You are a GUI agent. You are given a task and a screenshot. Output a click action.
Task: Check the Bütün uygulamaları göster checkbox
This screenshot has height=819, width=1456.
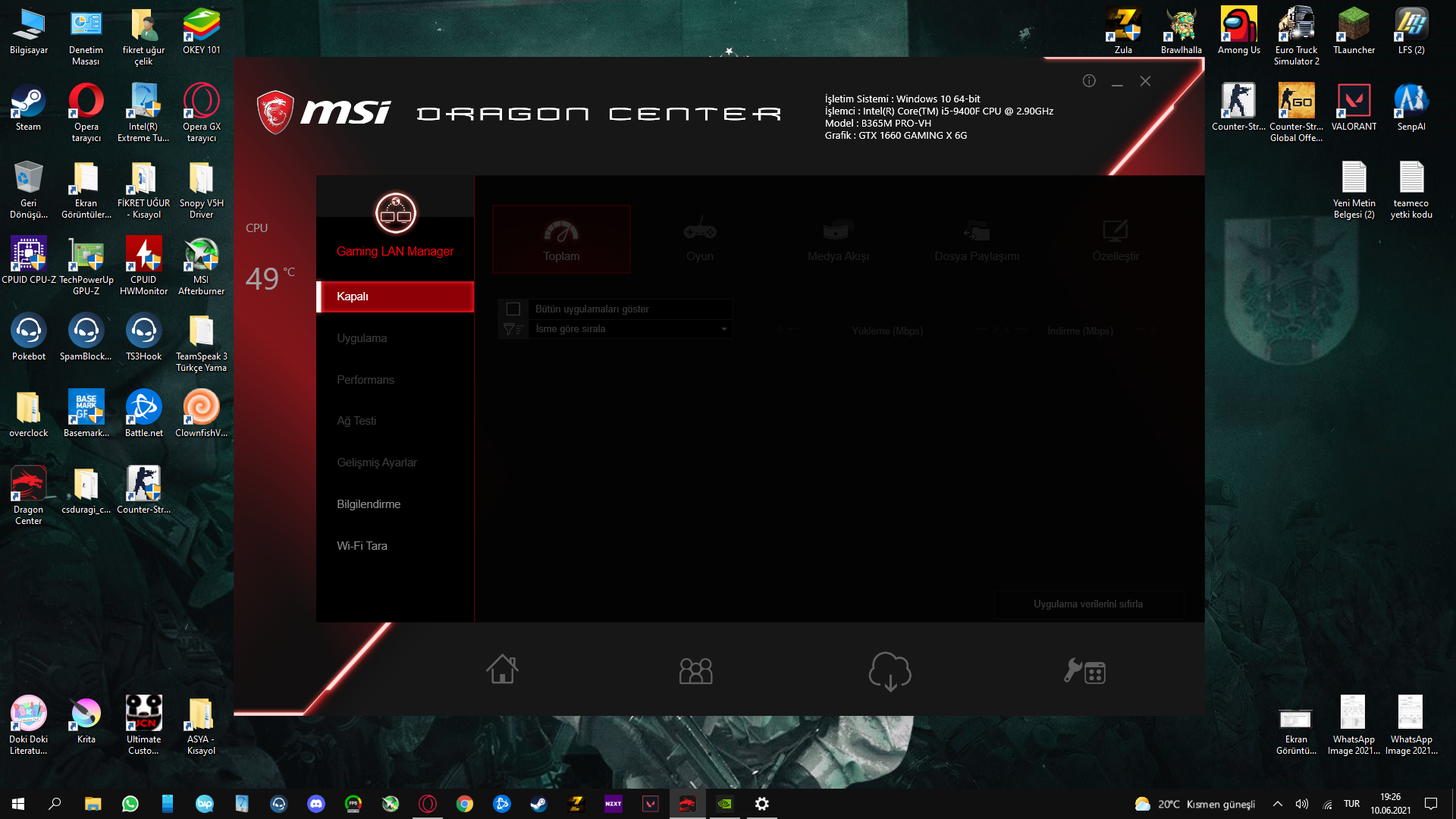point(513,309)
